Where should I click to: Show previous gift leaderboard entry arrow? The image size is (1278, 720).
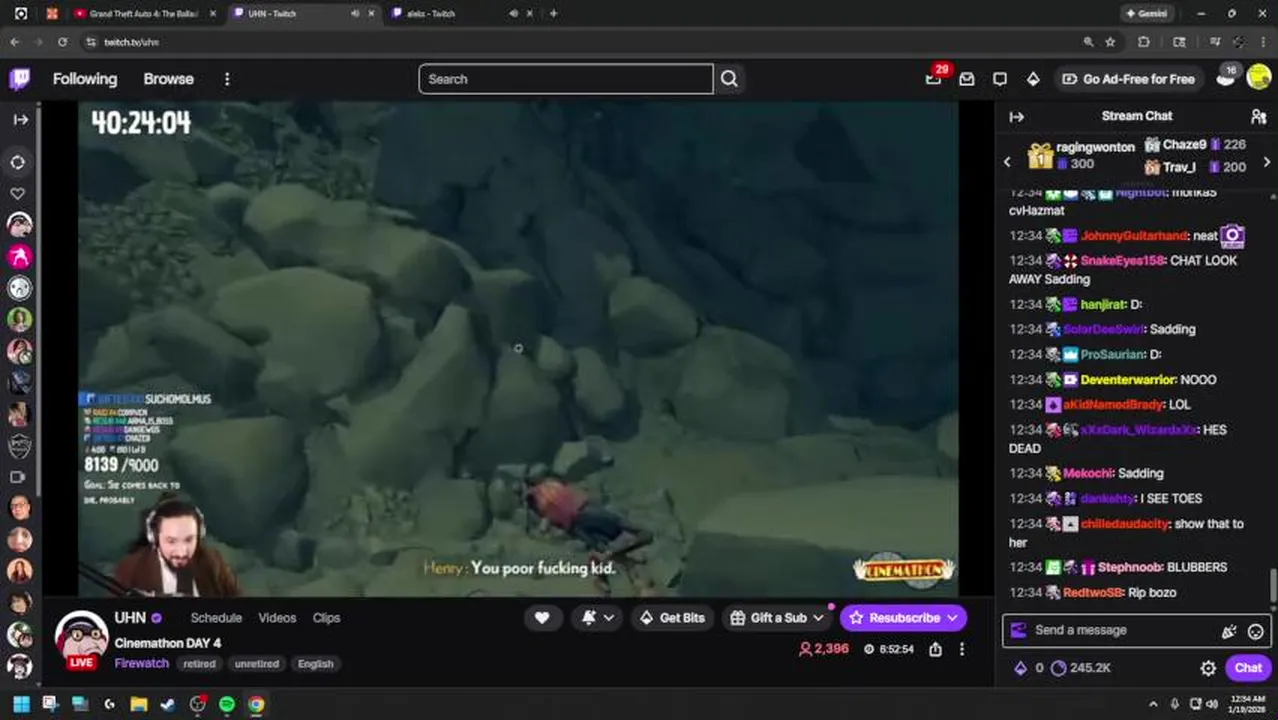tap(1007, 161)
